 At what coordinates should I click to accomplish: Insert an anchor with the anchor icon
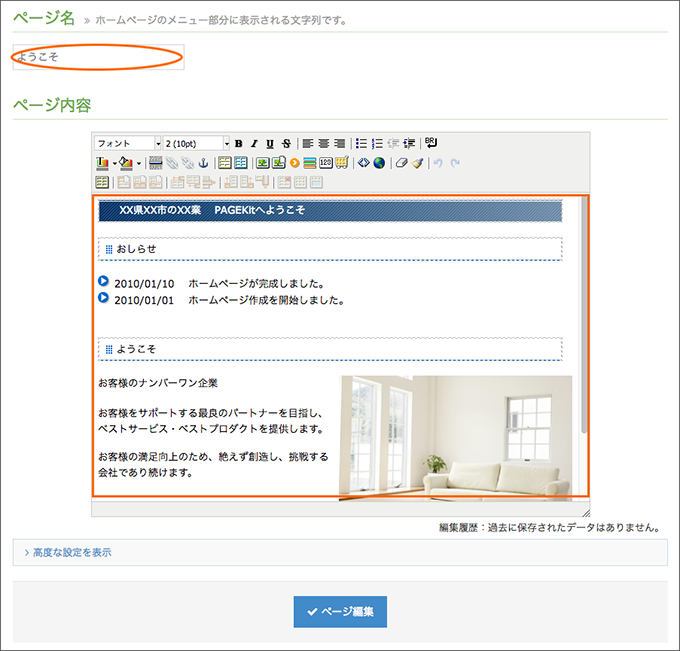pos(203,163)
